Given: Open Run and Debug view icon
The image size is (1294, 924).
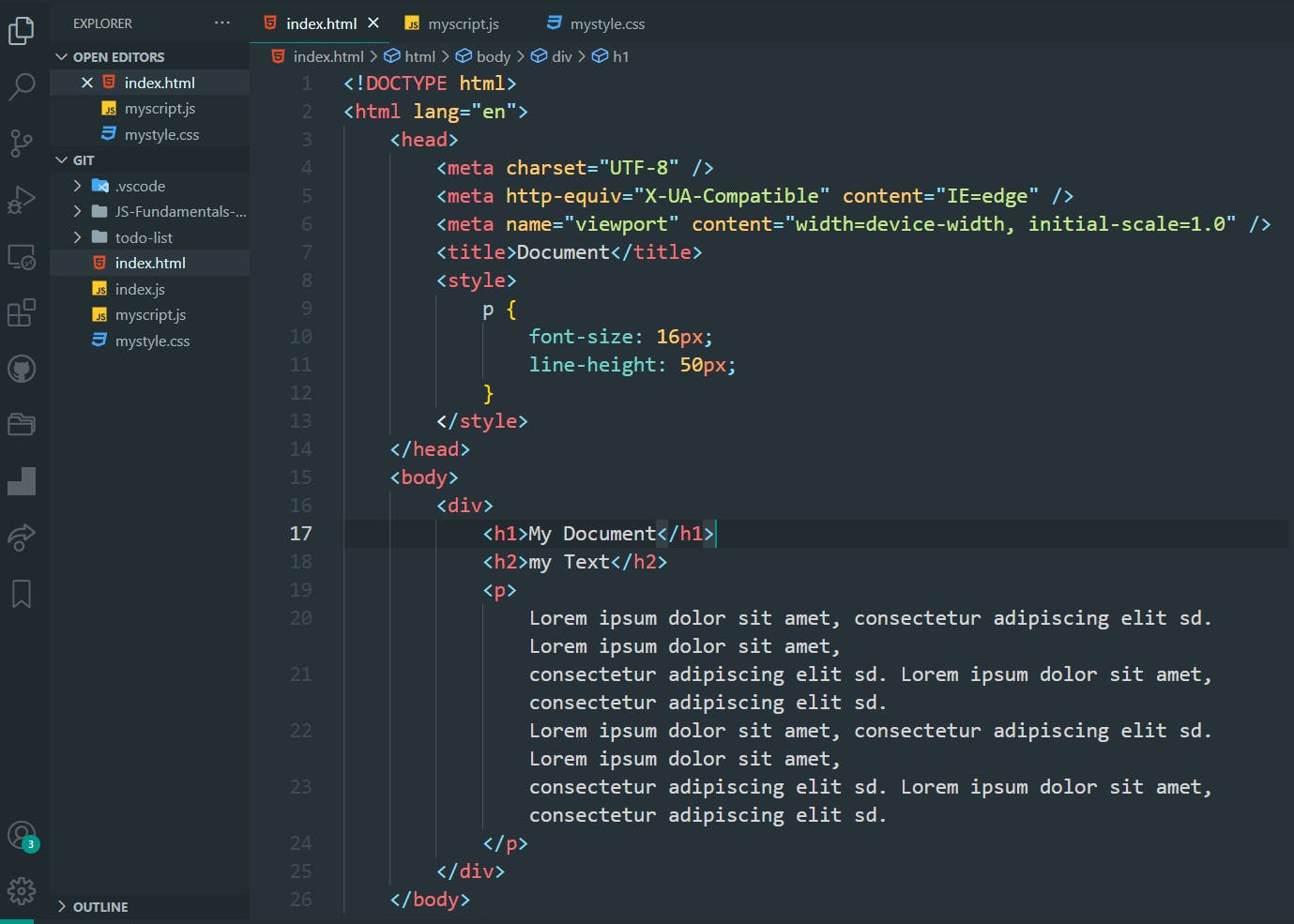Looking at the screenshot, I should [x=22, y=200].
